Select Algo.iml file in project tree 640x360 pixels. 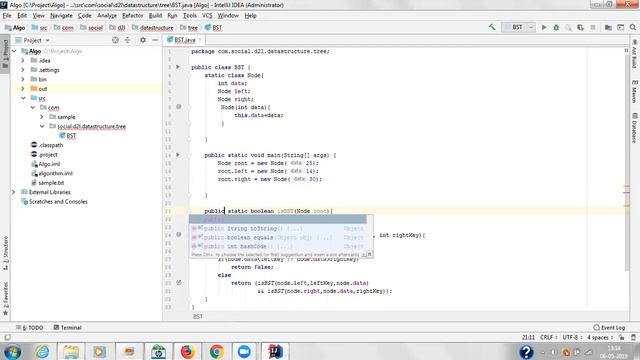coord(46,164)
